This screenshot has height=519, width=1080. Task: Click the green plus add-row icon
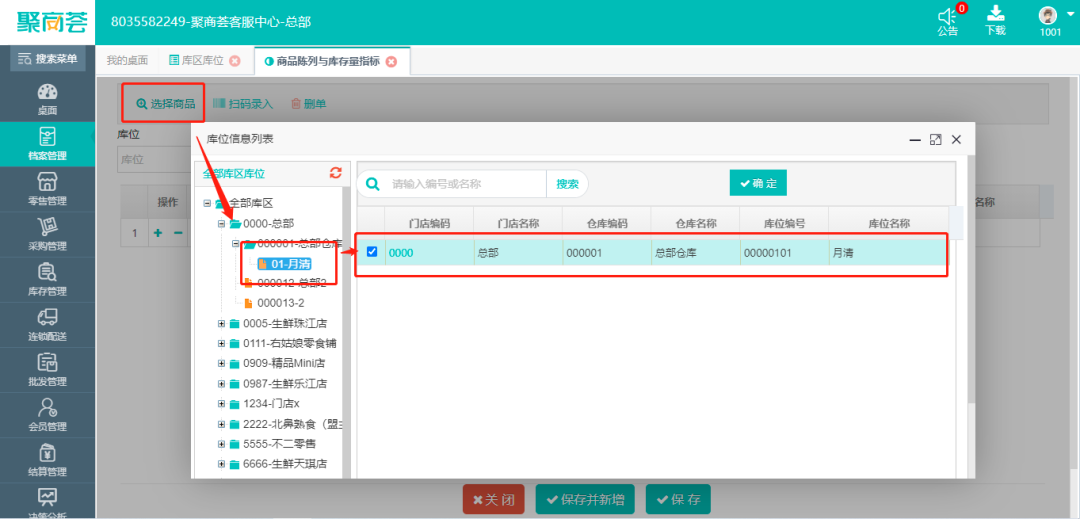pyautogui.click(x=157, y=233)
